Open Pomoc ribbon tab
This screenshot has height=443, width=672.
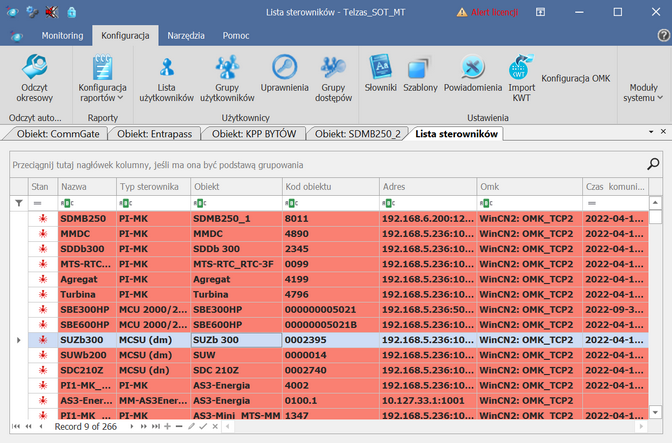(x=236, y=36)
